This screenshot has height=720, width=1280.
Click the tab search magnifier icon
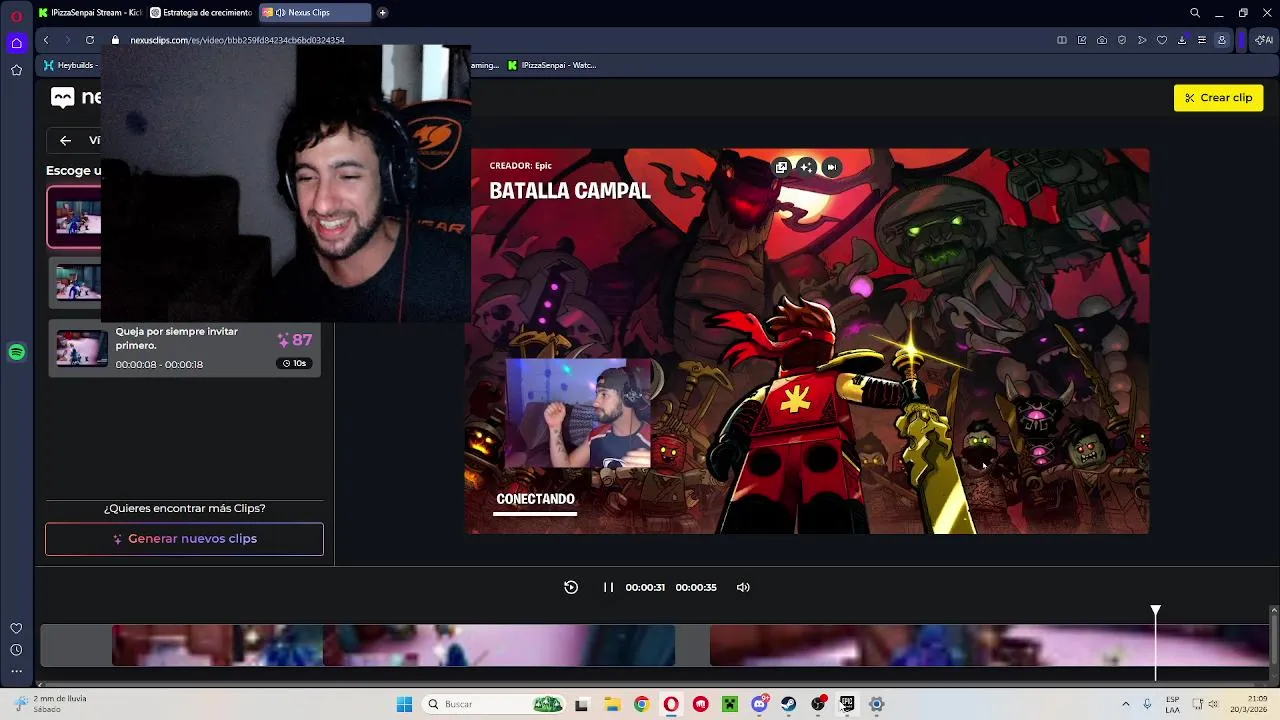click(1195, 13)
